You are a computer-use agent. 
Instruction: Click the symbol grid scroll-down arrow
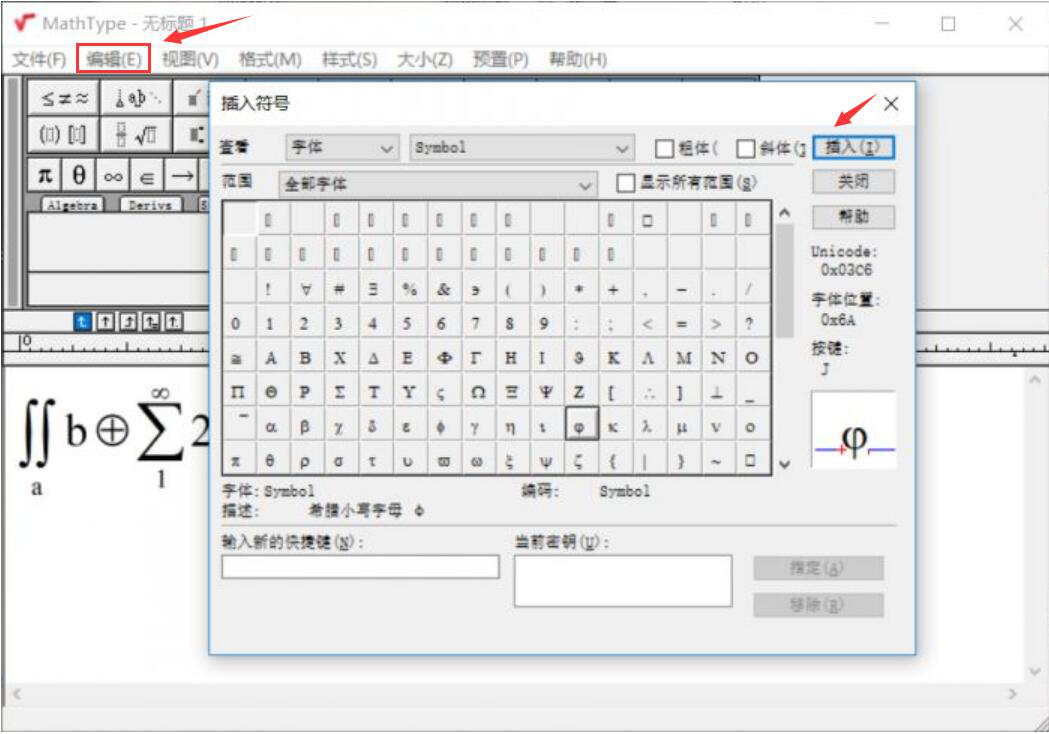click(x=785, y=464)
